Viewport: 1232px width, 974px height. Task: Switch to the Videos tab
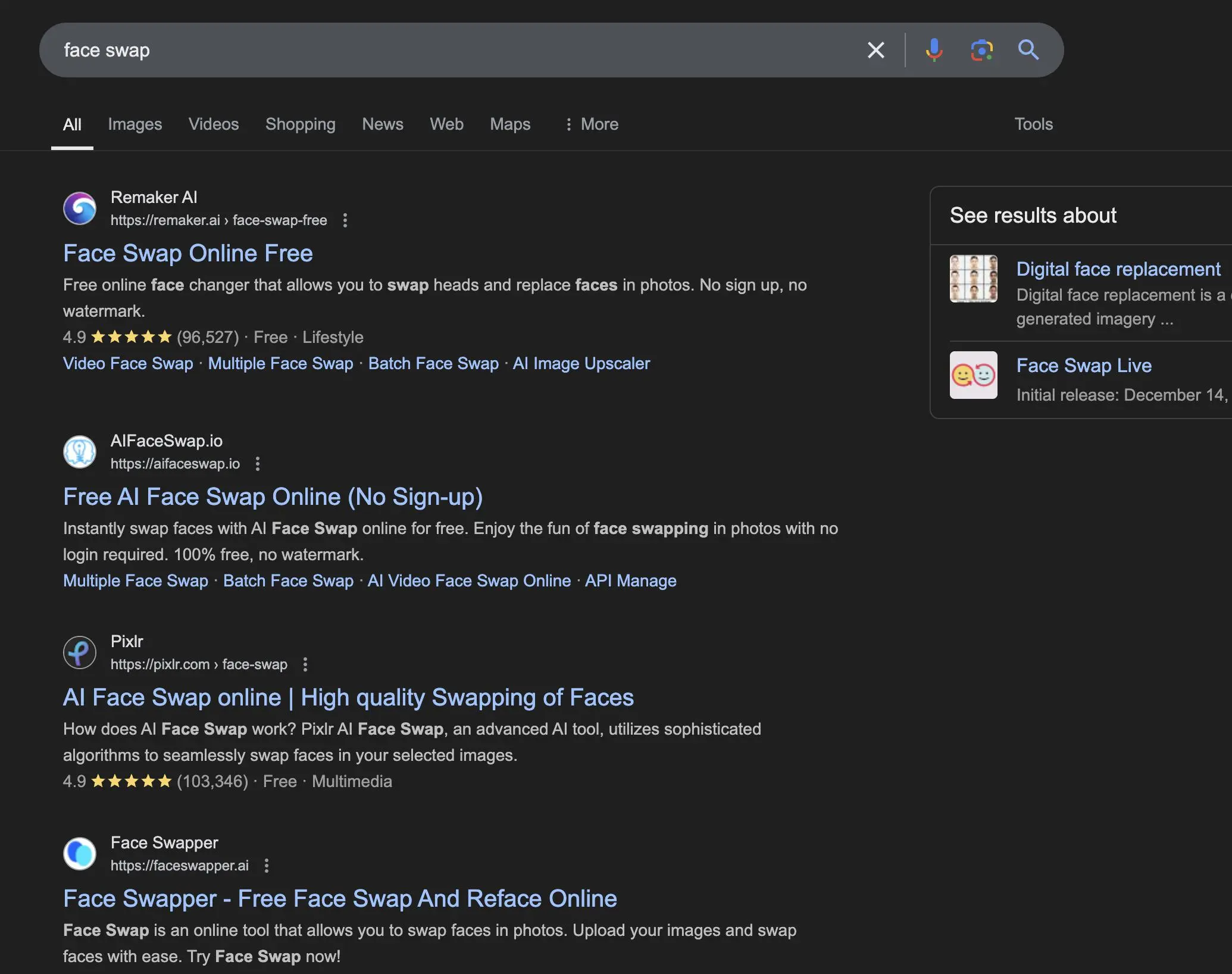tap(214, 124)
